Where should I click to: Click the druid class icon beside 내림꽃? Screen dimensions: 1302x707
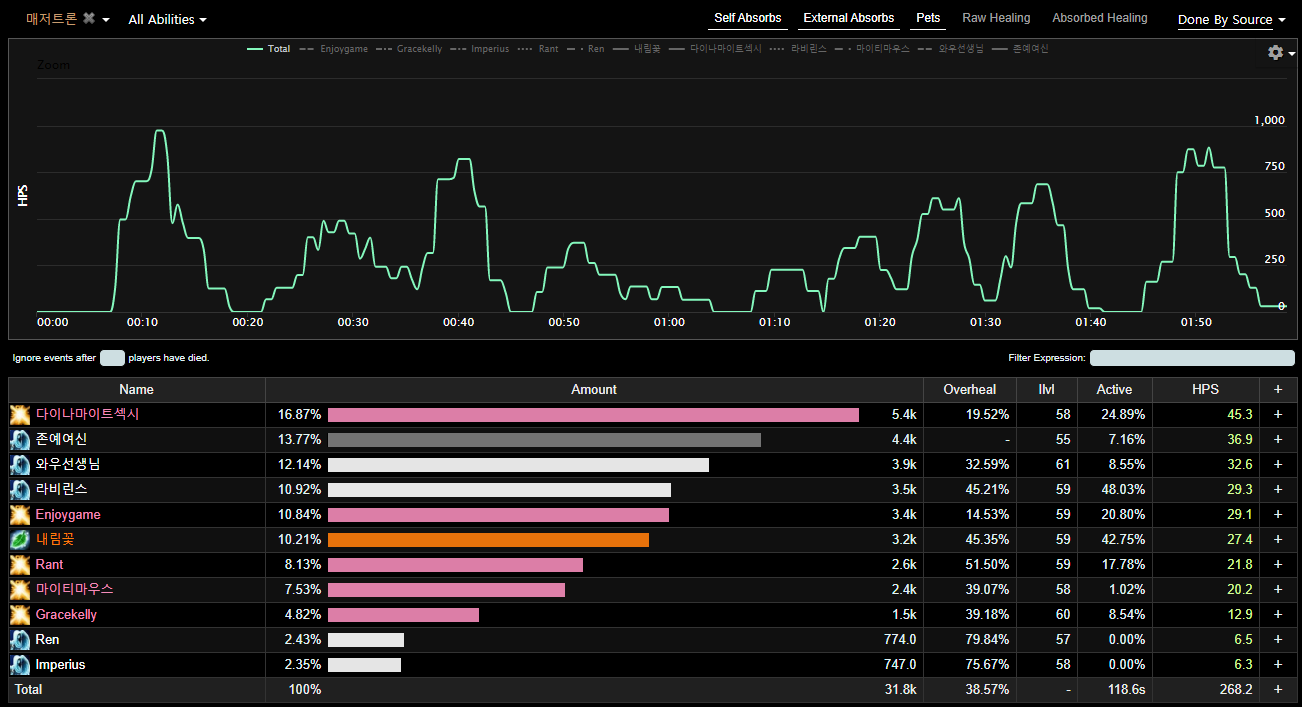(x=20, y=540)
